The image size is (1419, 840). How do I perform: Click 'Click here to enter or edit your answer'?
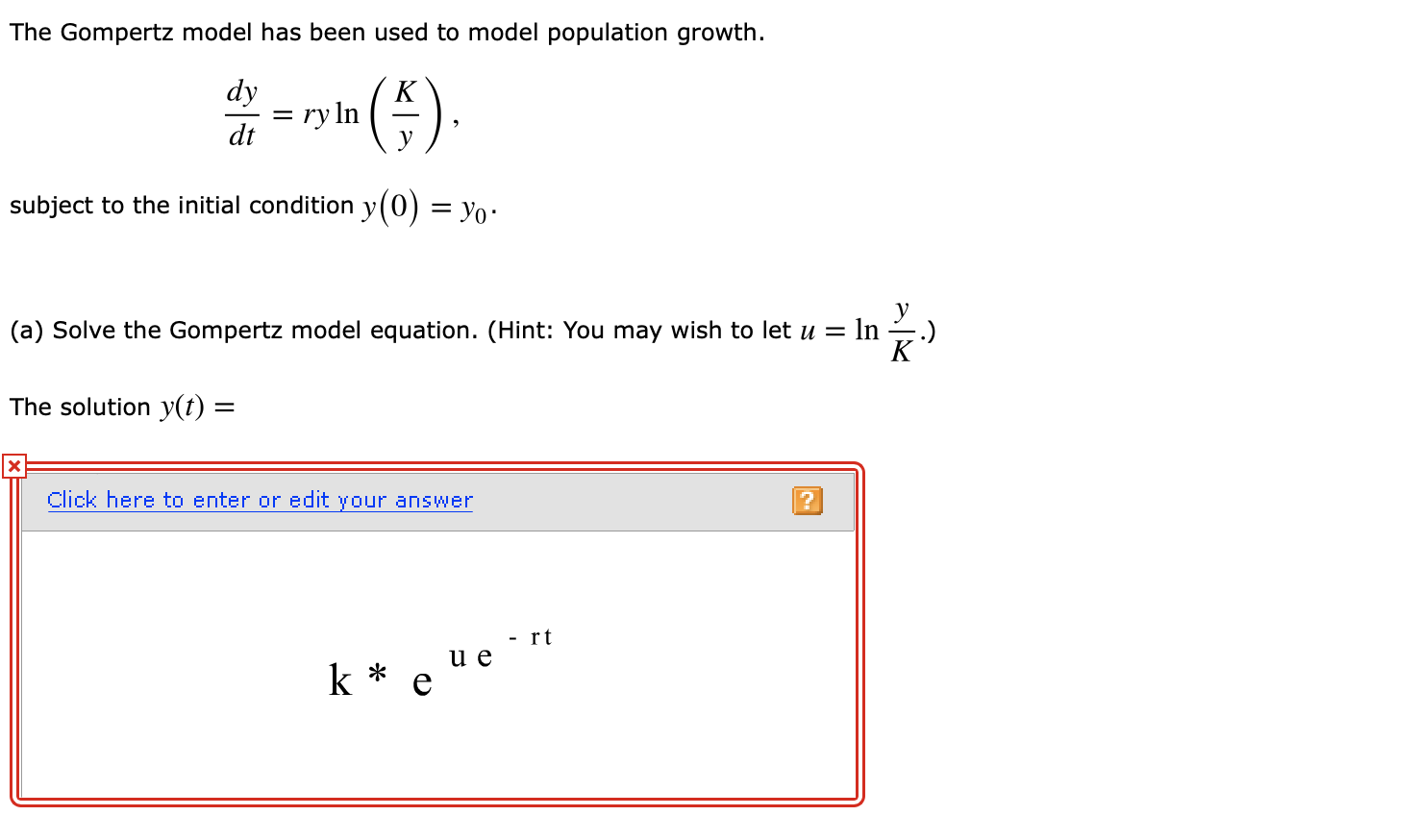(260, 500)
